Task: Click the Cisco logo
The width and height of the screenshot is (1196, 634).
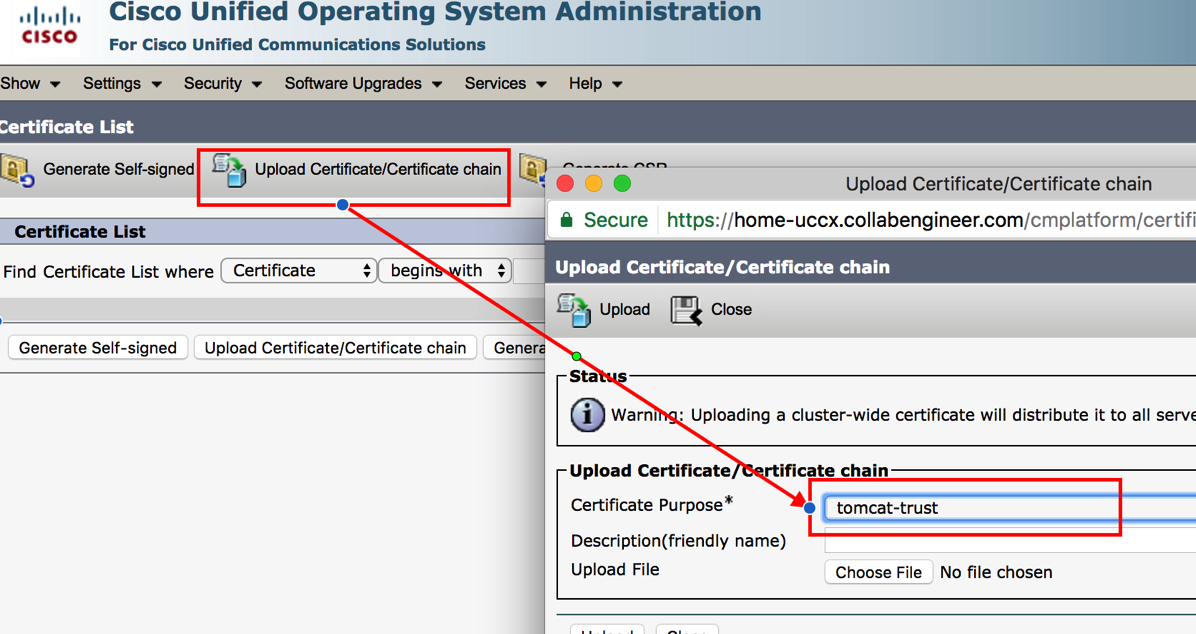Action: click(x=50, y=27)
